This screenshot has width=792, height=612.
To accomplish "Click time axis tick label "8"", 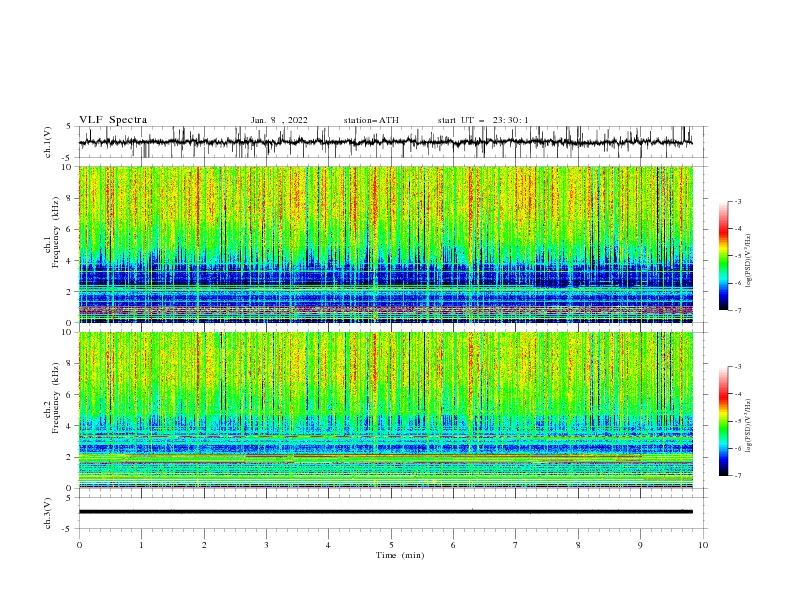I will point(578,545).
